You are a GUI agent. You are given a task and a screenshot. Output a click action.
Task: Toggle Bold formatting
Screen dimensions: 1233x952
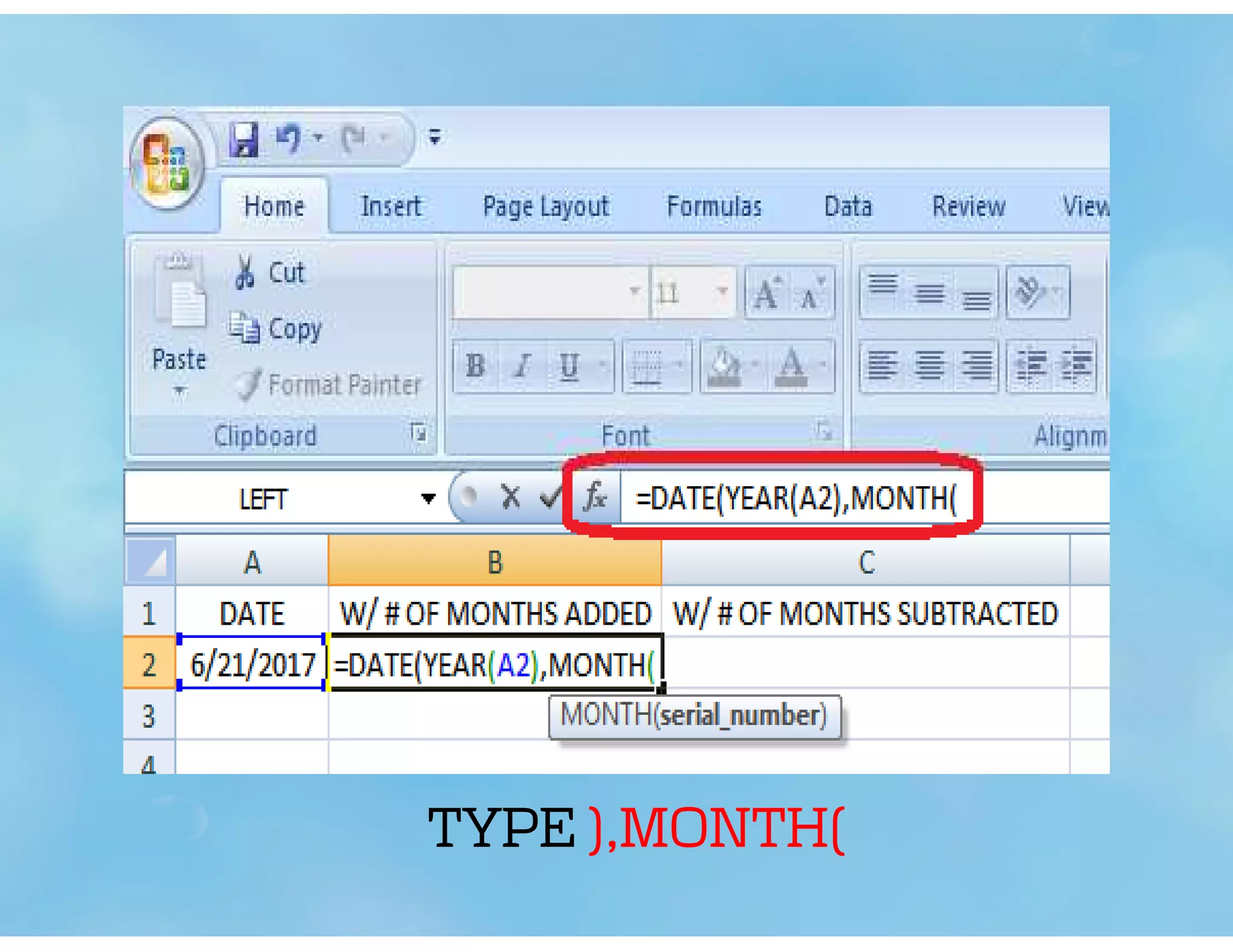475,365
